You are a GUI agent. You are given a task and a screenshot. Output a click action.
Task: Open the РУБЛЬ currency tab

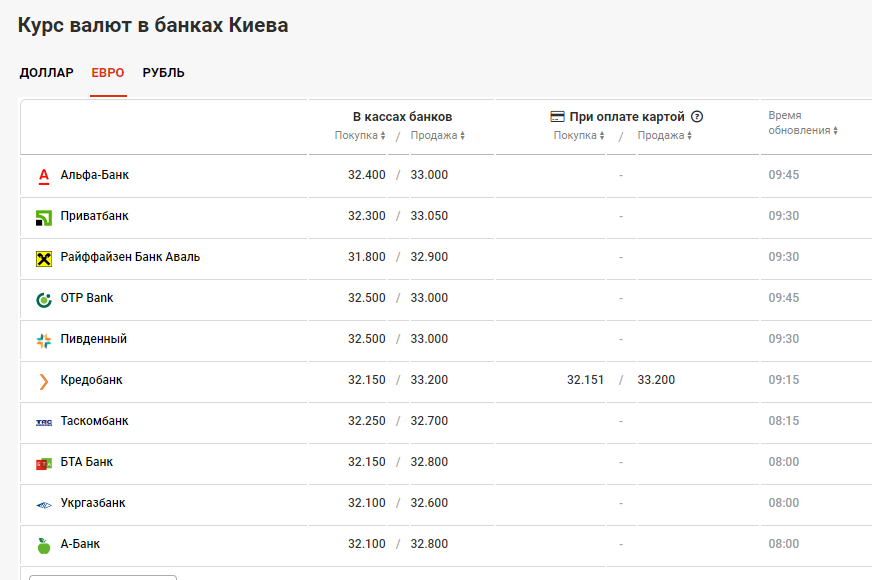(x=164, y=73)
